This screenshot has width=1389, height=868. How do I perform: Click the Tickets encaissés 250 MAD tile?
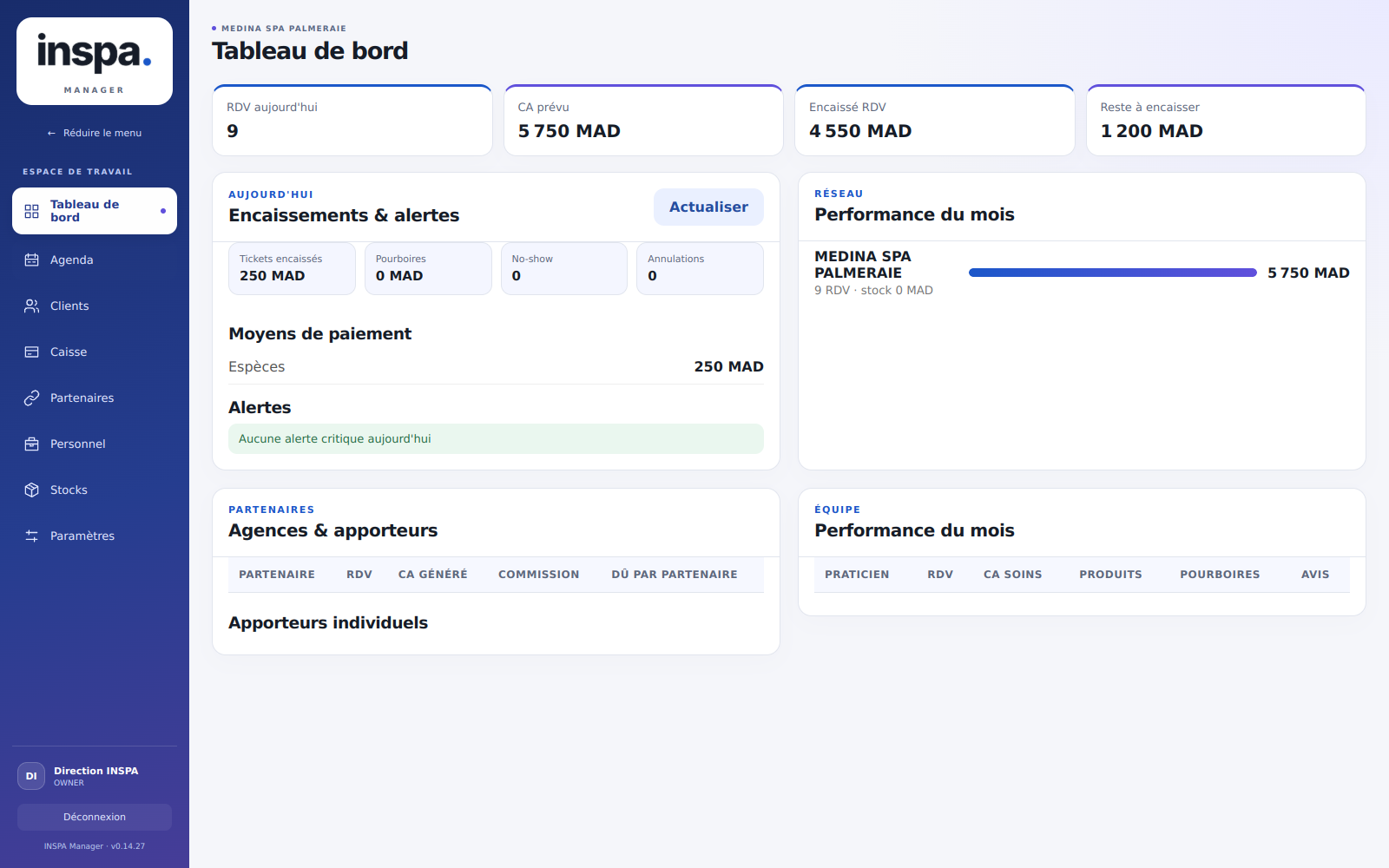pos(292,268)
